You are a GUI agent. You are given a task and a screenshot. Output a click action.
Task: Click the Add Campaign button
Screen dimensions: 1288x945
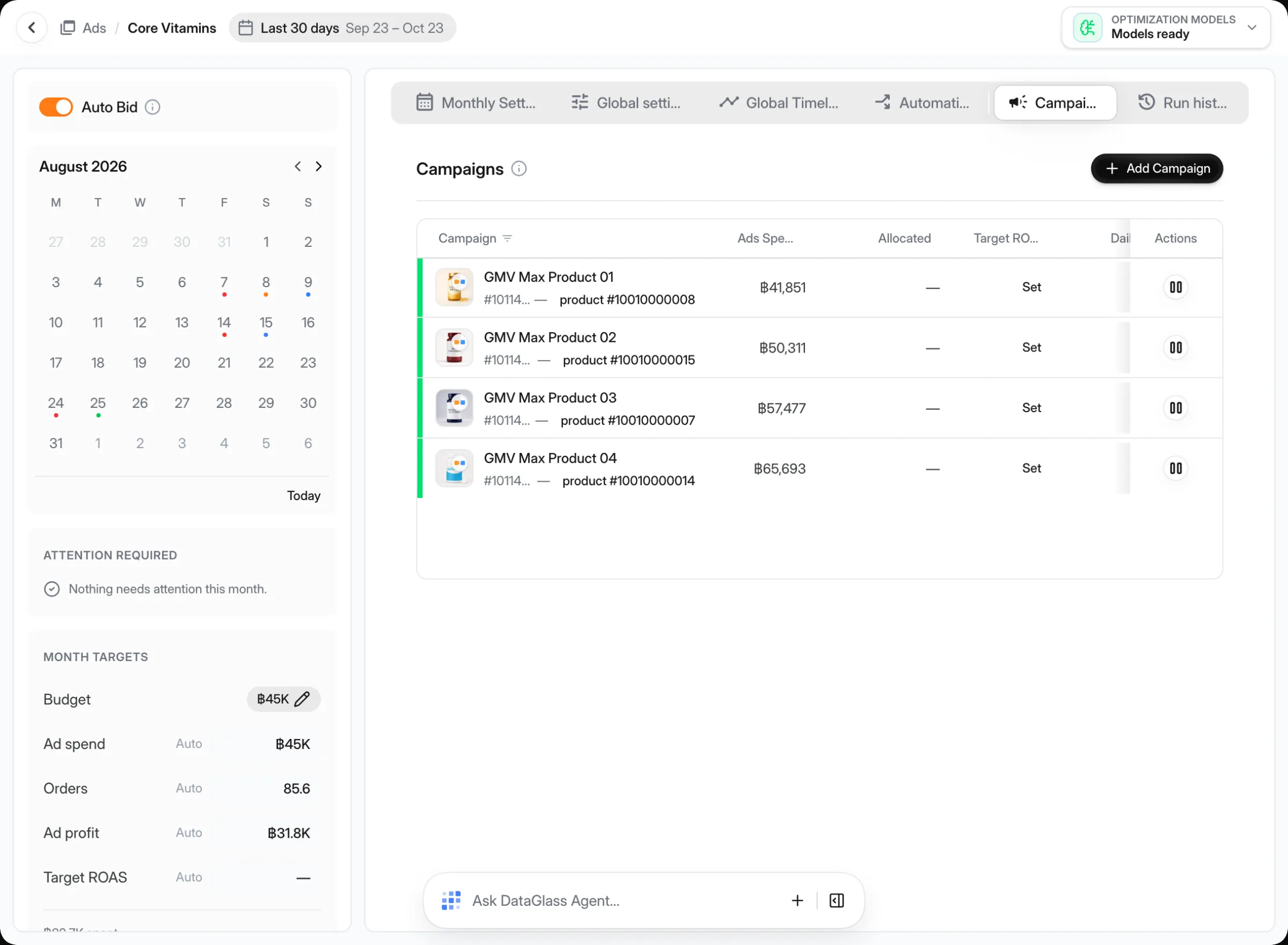1157,168
